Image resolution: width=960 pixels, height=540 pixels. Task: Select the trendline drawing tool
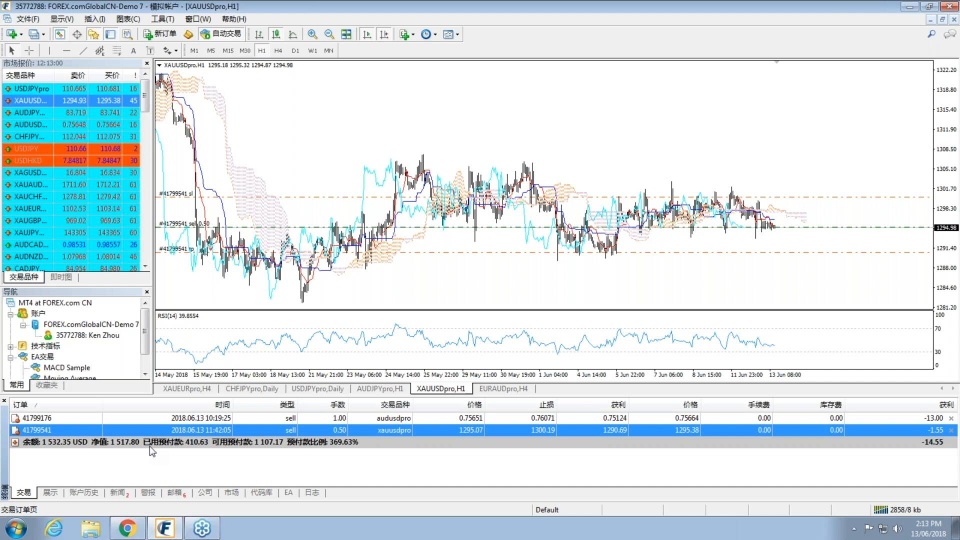point(83,50)
